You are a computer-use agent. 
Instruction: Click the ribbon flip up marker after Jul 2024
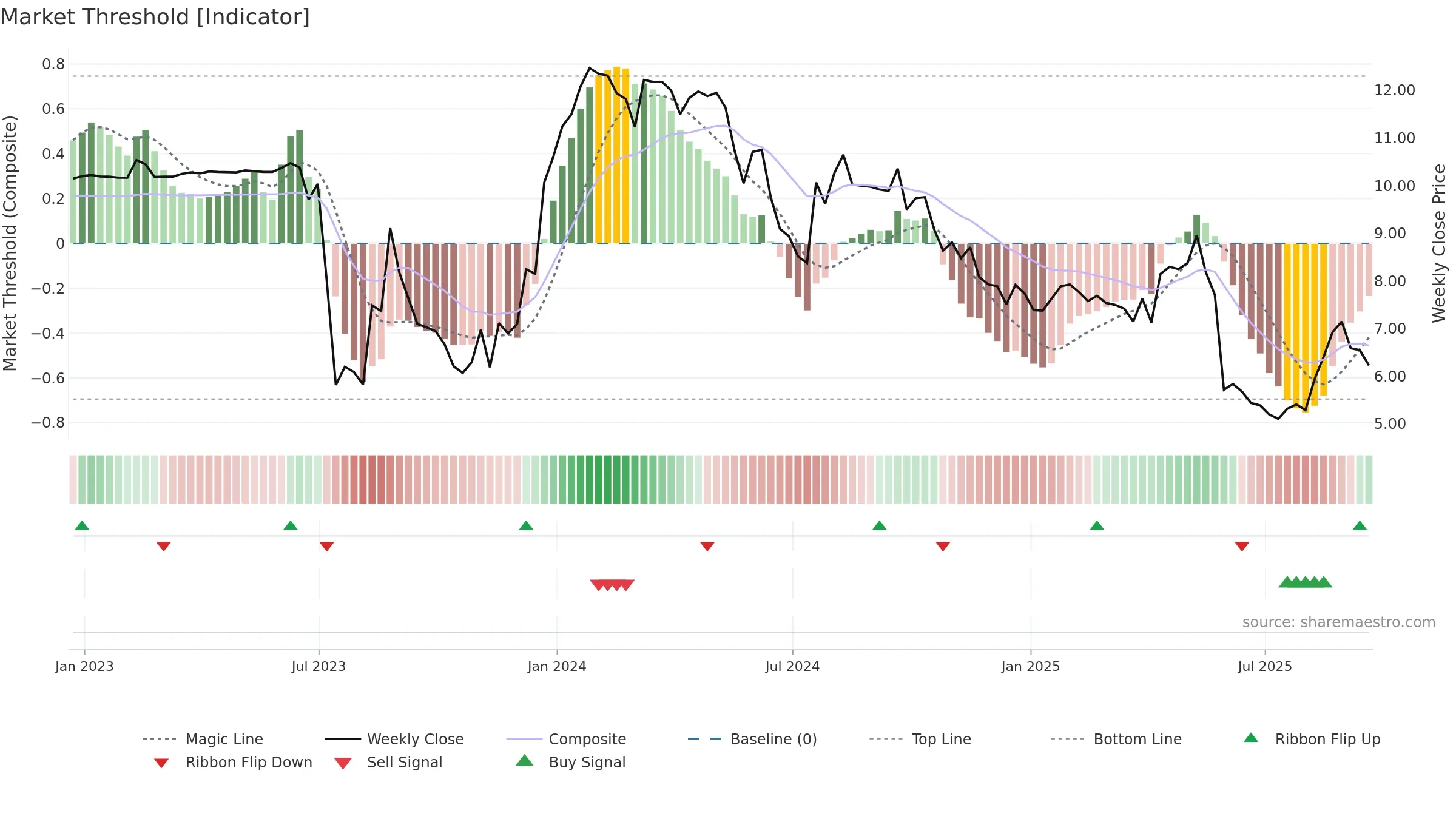tap(880, 525)
